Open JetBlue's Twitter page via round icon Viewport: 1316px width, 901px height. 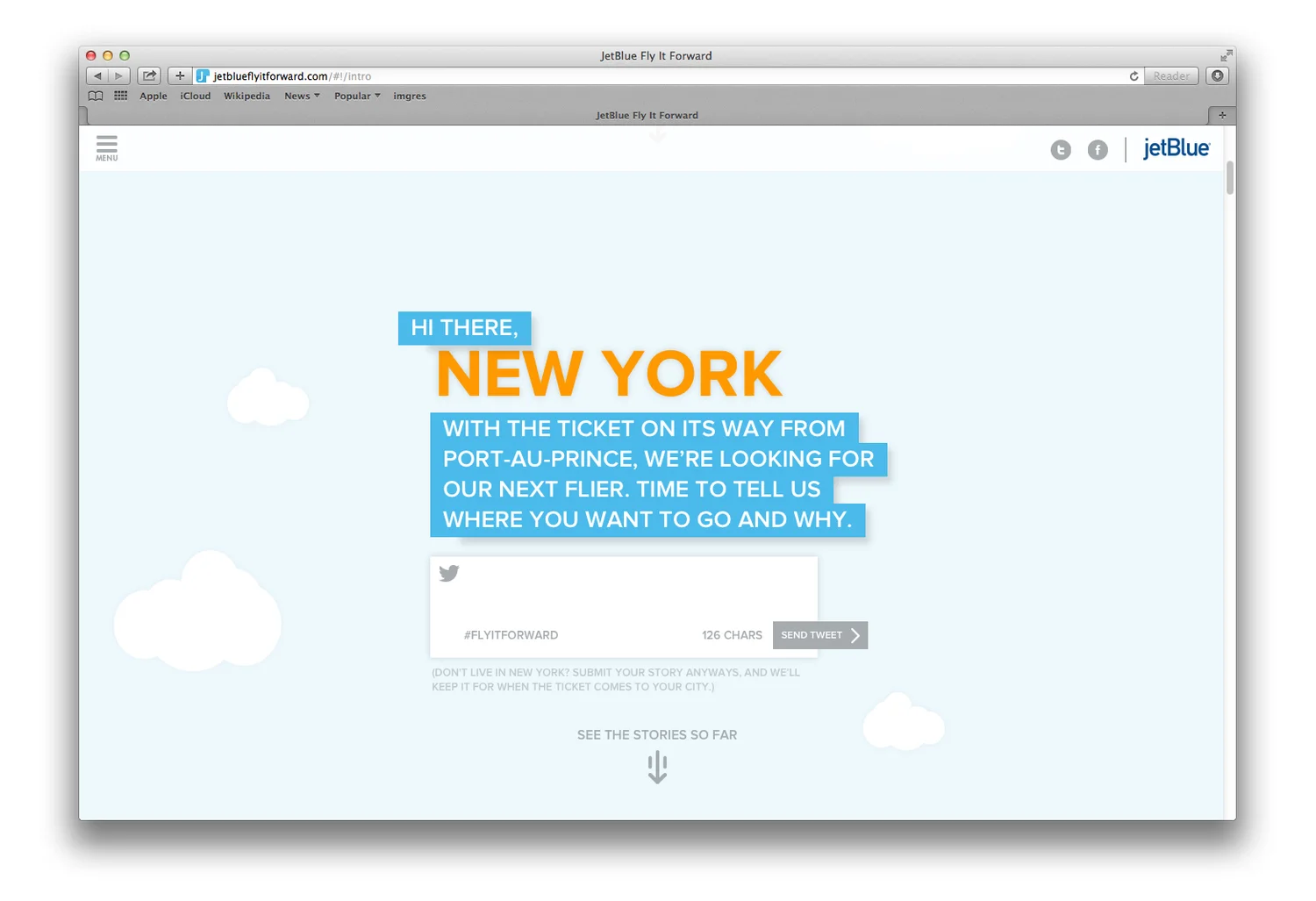click(x=1061, y=150)
